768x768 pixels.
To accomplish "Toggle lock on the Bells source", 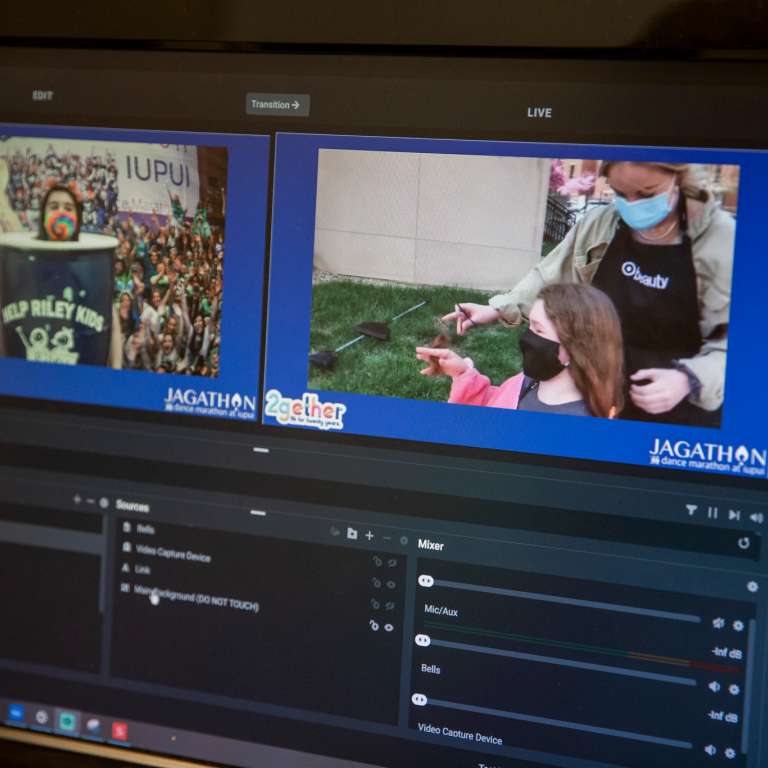I will 377,561.
